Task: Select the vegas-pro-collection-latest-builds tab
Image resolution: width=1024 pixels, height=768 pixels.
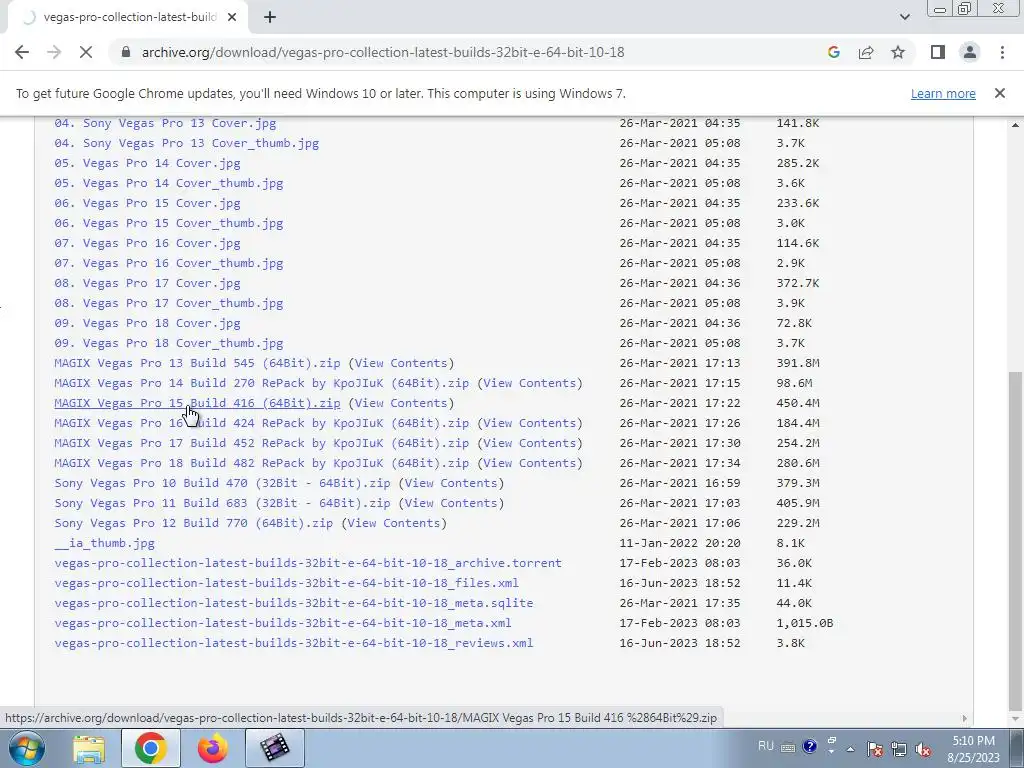Action: point(128,18)
